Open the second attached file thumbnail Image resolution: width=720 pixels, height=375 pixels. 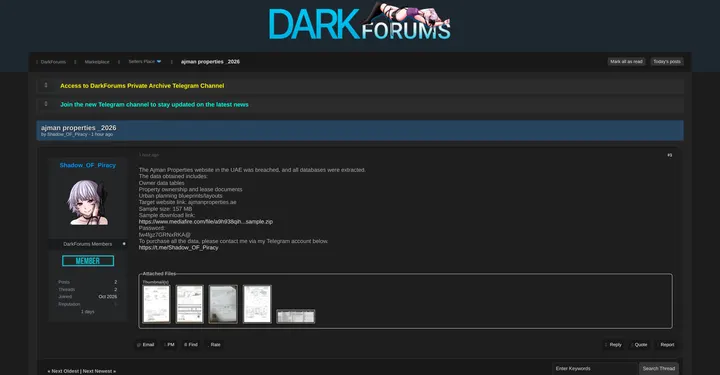[190, 304]
